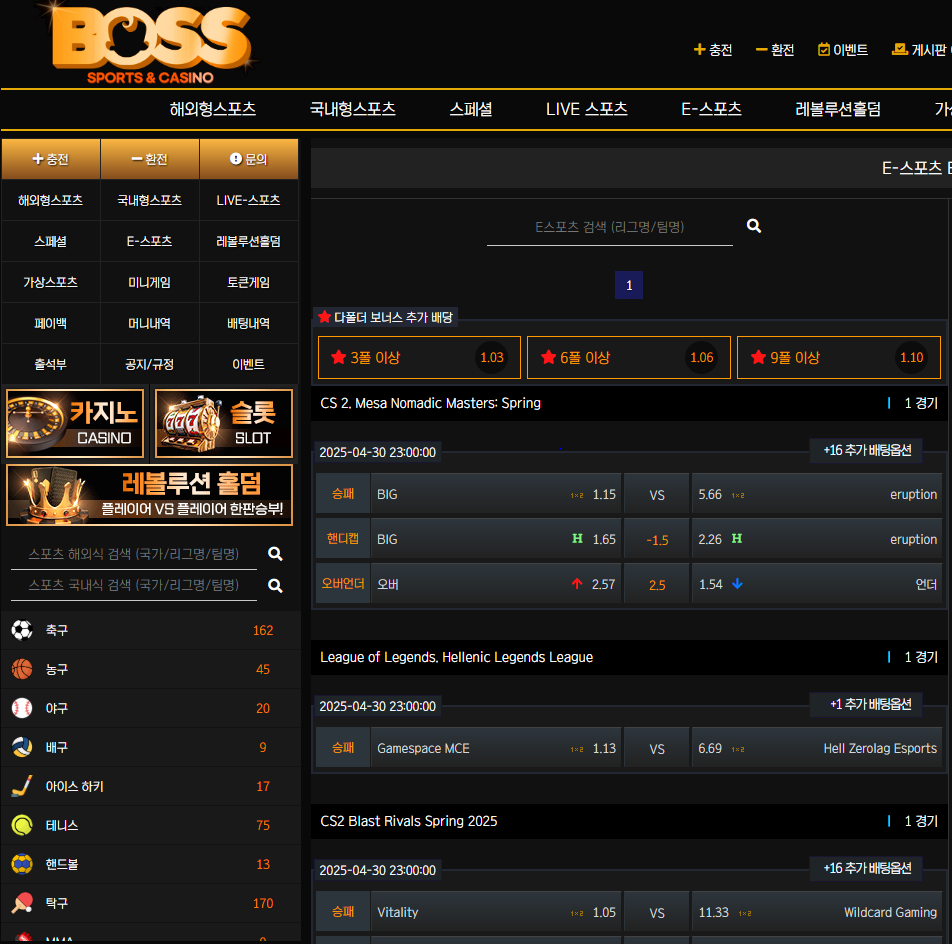Open the LIVE 스포츠 top menu
This screenshot has height=944, width=952.
pos(586,109)
